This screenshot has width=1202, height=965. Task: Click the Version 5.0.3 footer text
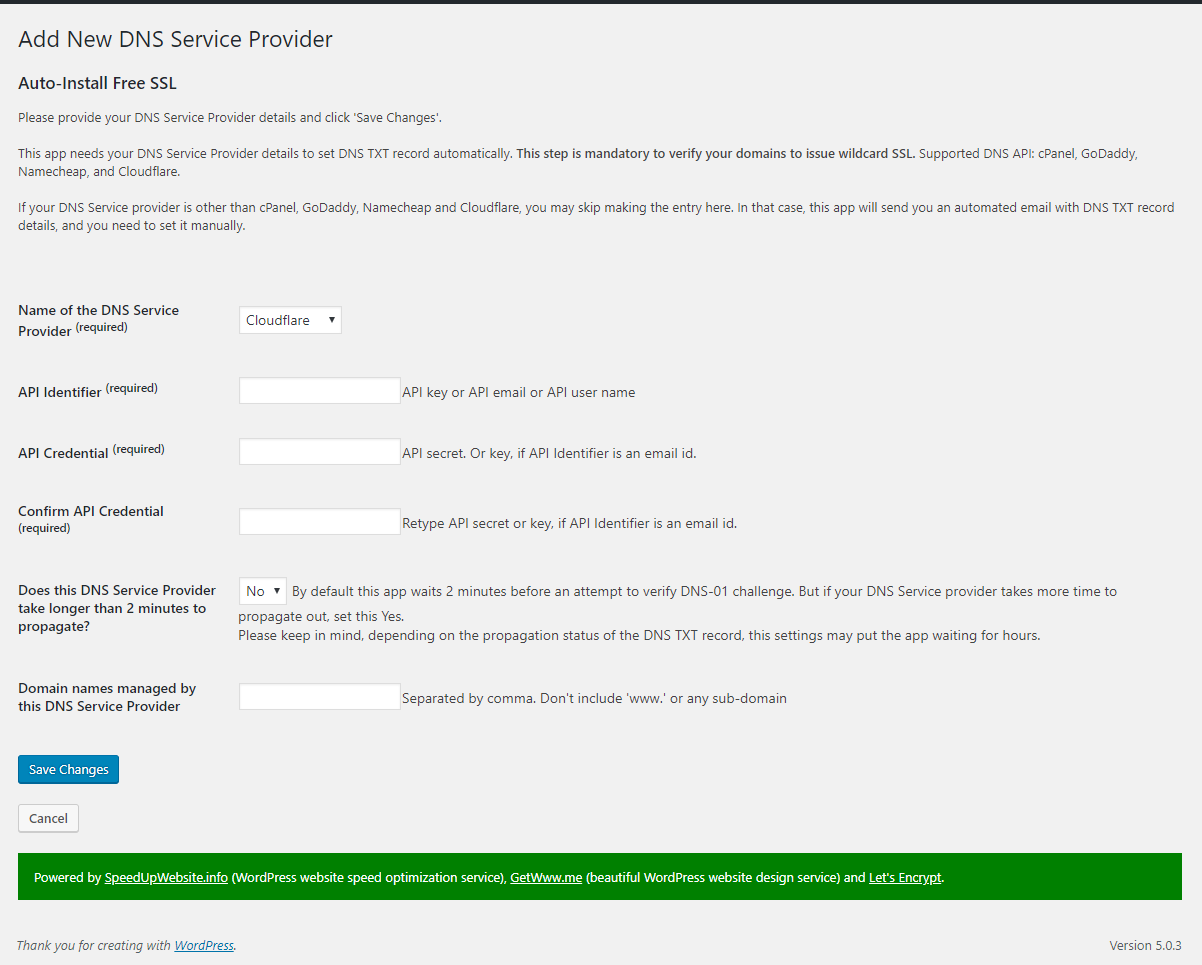(1145, 945)
